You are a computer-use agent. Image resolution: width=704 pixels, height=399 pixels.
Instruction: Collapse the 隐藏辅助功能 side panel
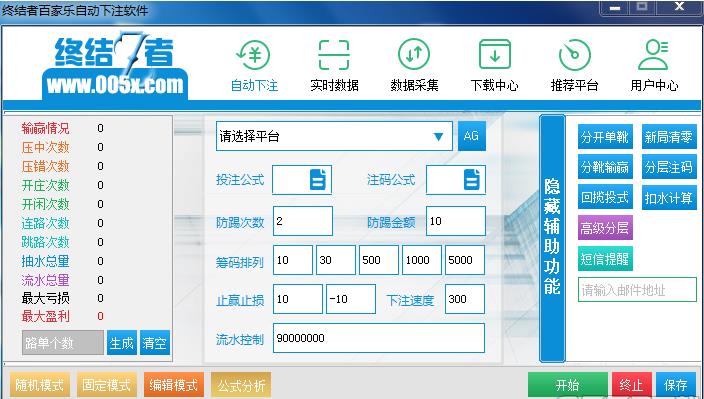pos(552,238)
